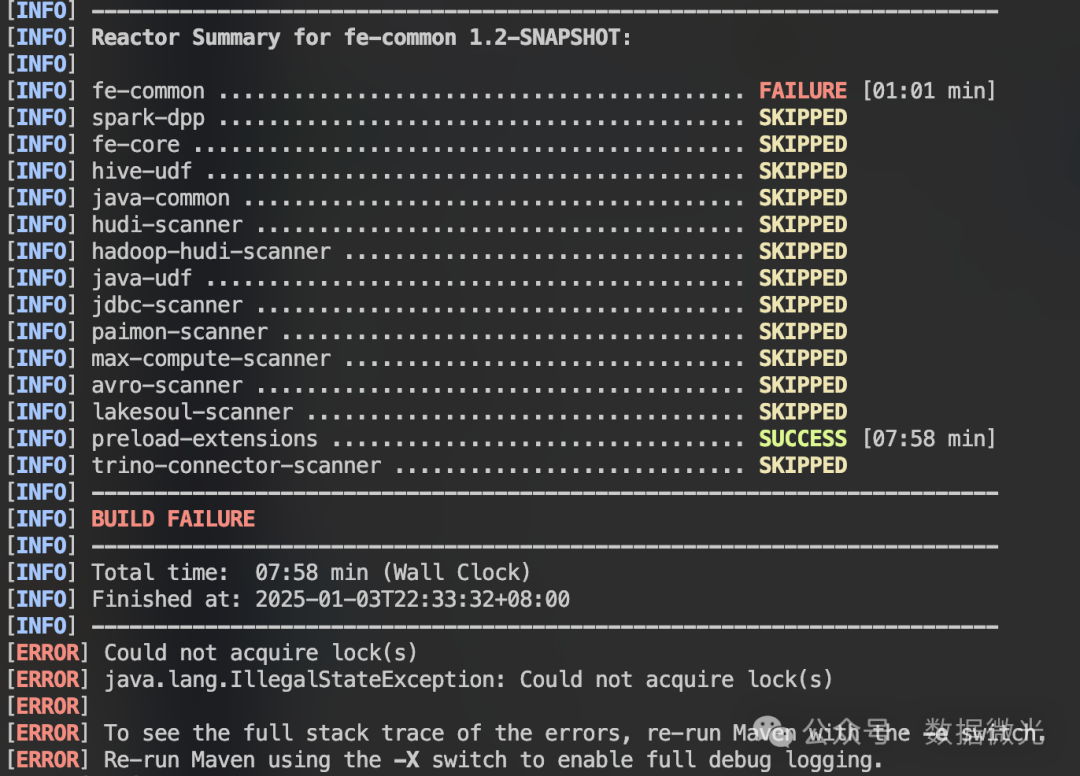Click the red FAILURE status for fe-common
1080x776 pixels.
pos(802,91)
